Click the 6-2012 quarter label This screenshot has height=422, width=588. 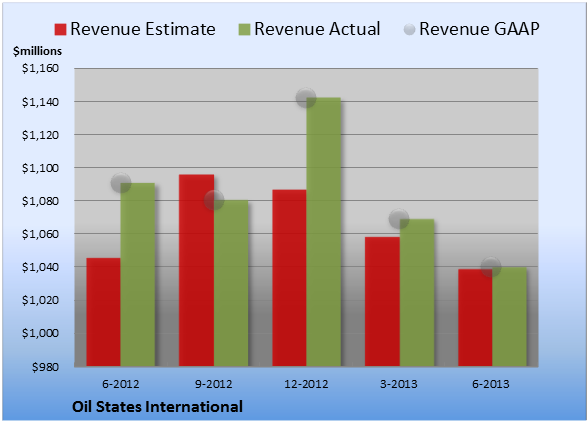click(121, 384)
